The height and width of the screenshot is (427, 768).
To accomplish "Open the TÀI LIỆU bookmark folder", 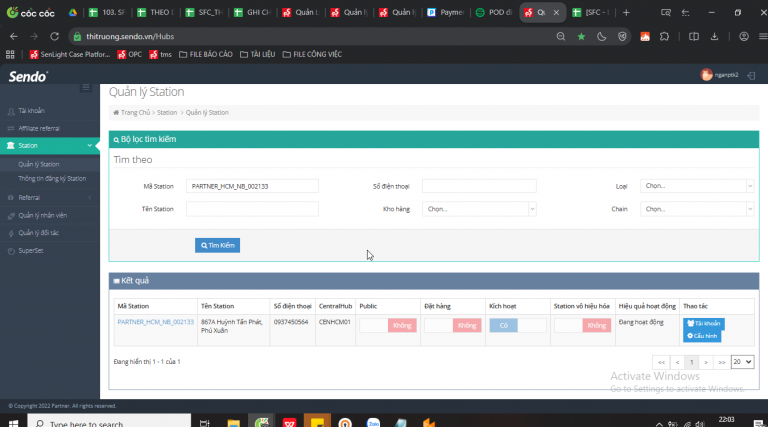I will 258,54.
